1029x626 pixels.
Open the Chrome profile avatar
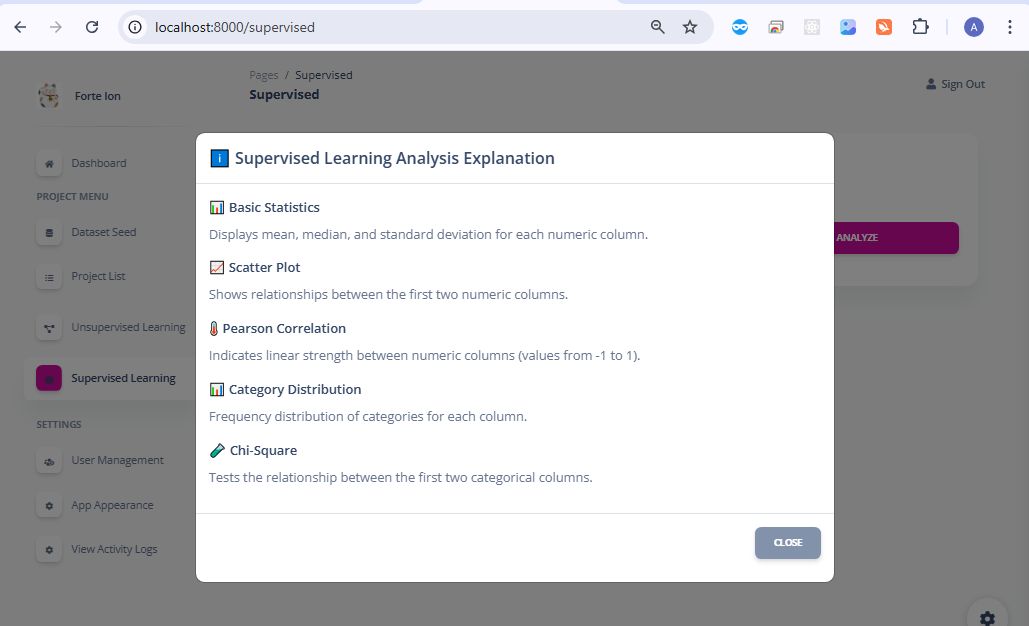pos(974,27)
